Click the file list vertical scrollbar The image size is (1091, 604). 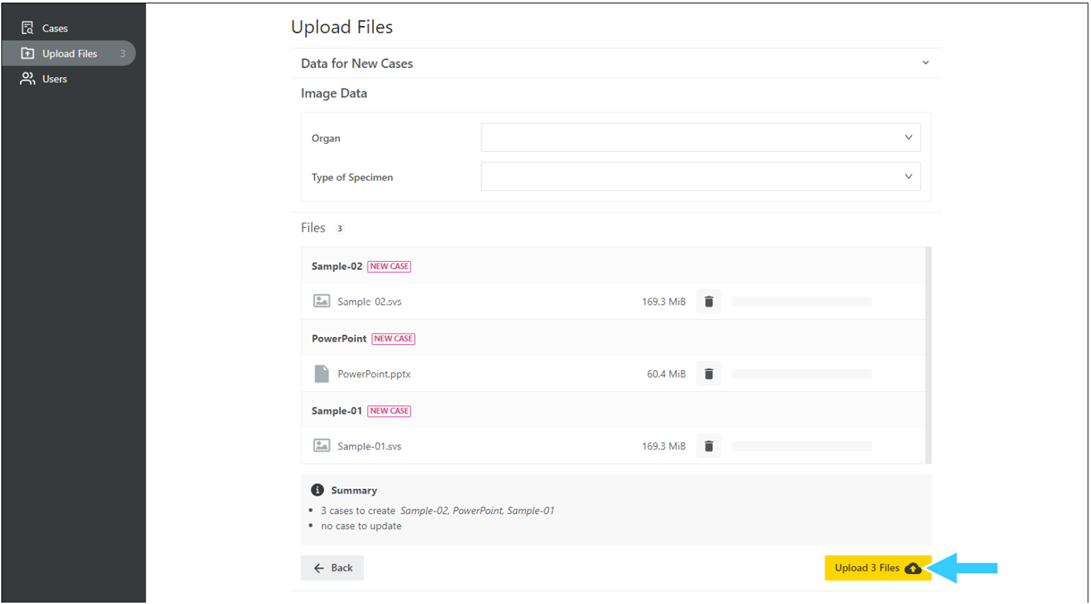pyautogui.click(x=928, y=355)
